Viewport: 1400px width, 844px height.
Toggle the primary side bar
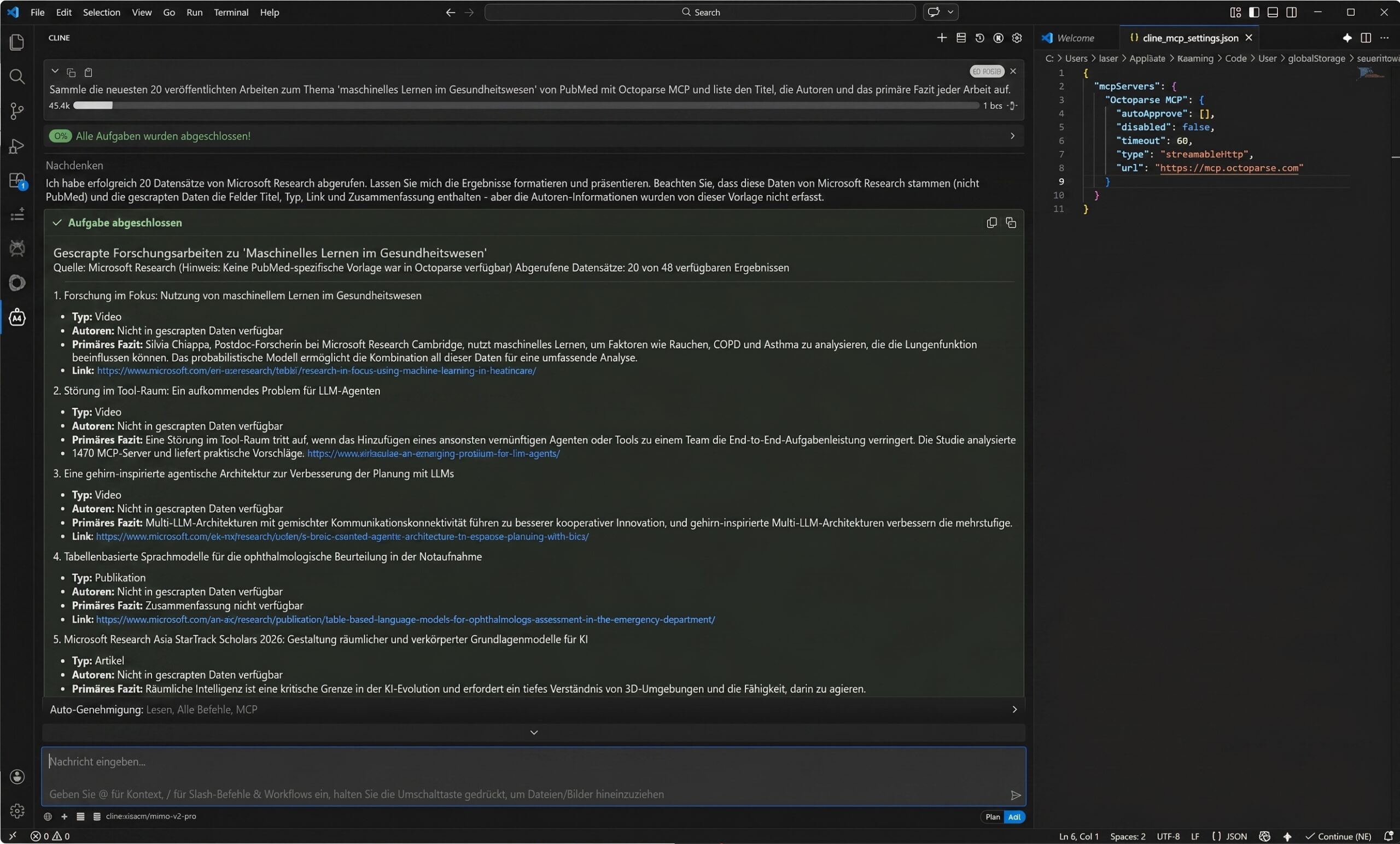[1254, 12]
